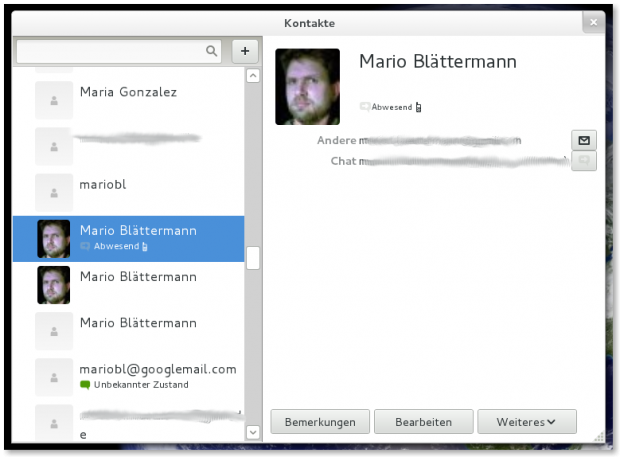
Task: Click the Abwesend status in details pane
Action: tap(392, 107)
